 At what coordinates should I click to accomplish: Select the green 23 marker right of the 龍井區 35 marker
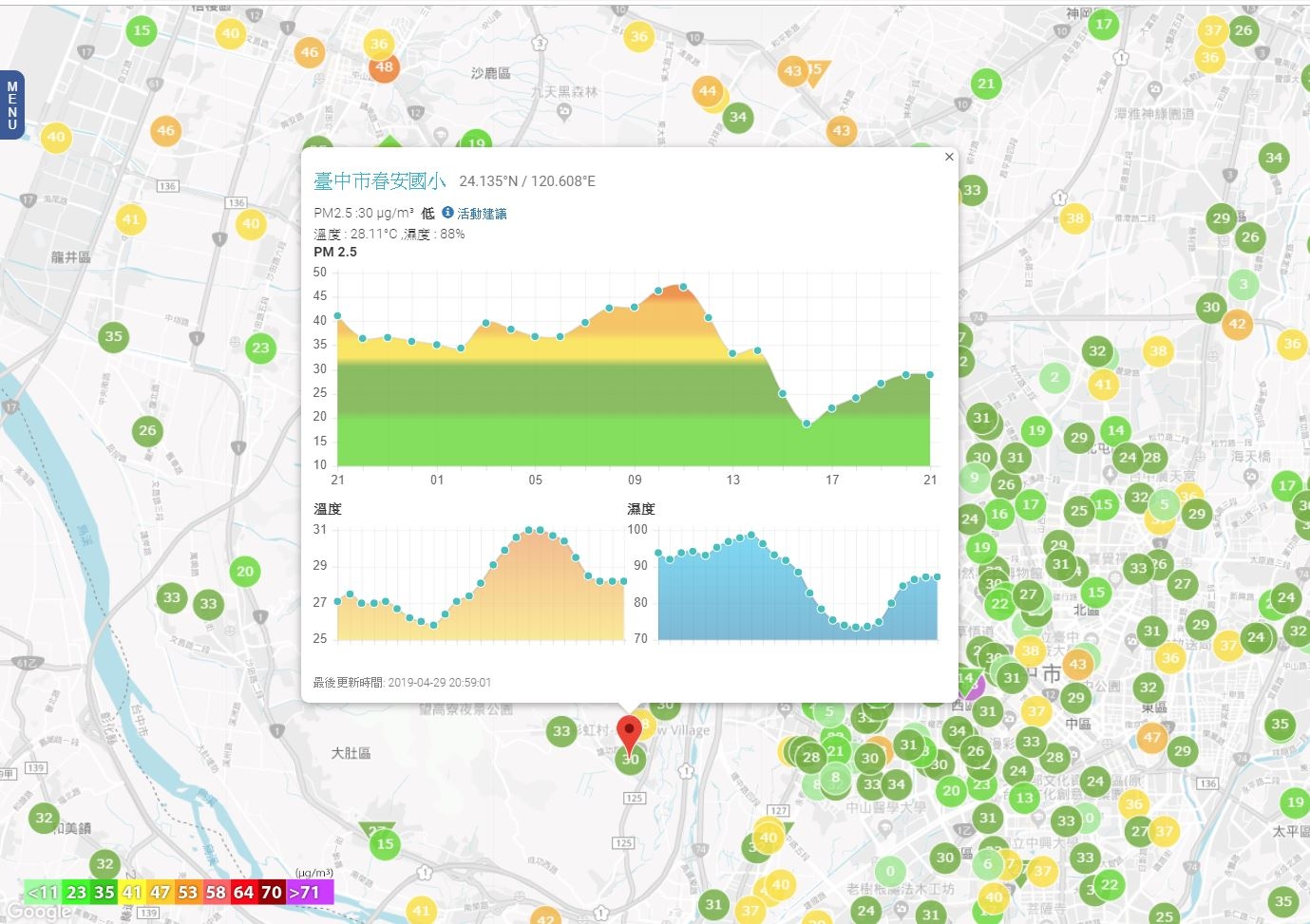[261, 348]
